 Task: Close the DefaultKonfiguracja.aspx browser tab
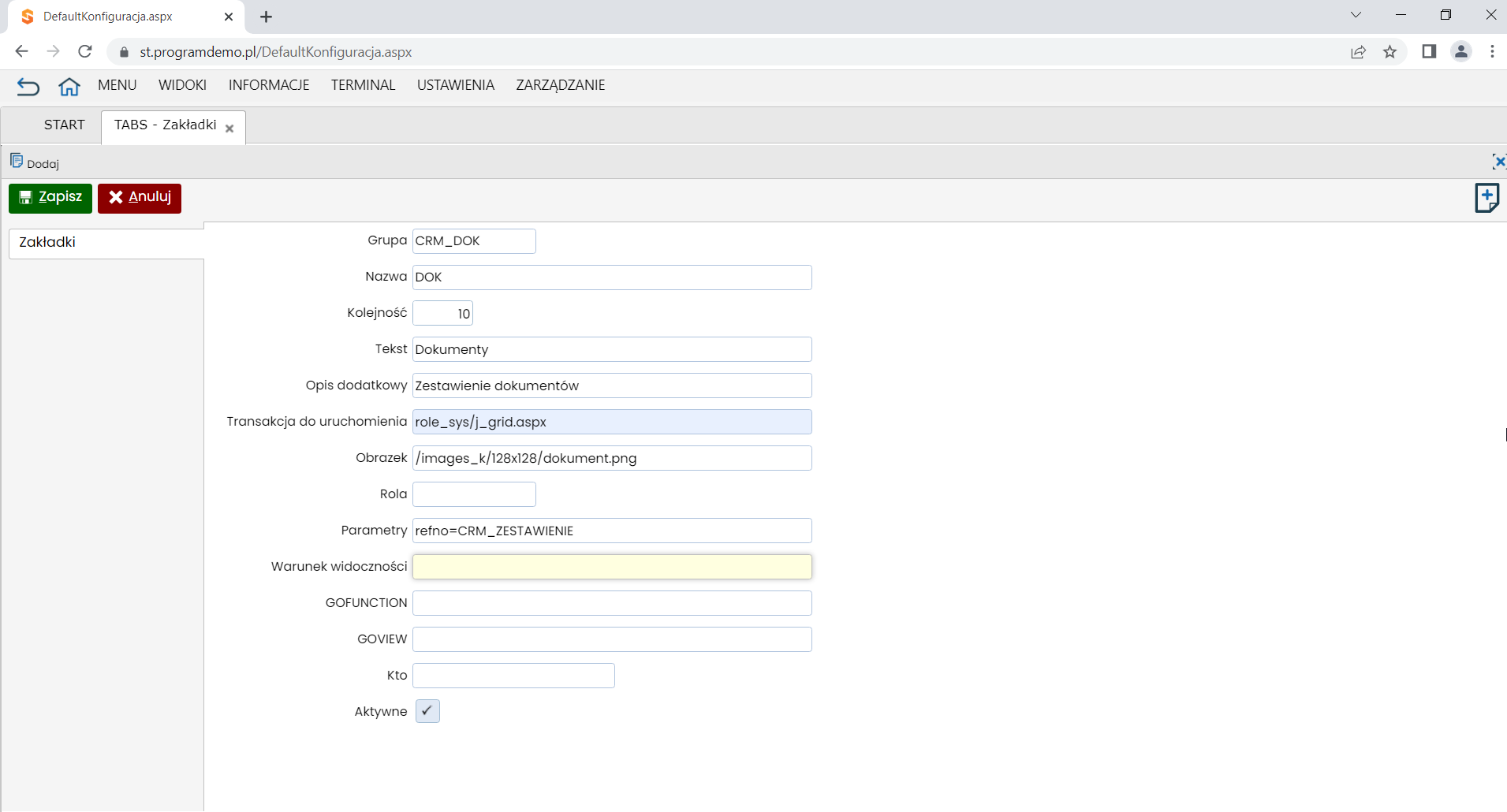coord(229,17)
